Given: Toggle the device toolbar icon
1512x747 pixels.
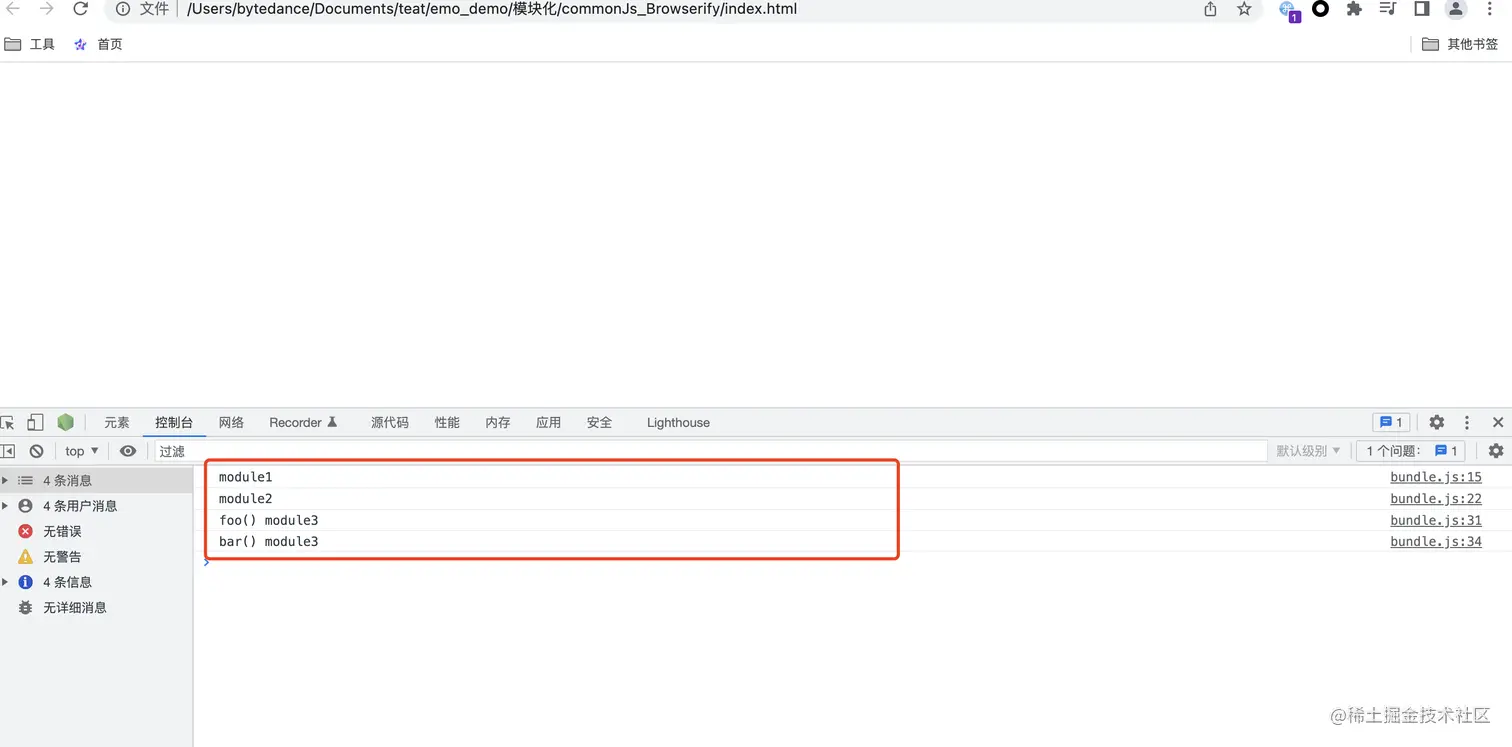Looking at the screenshot, I should point(35,422).
